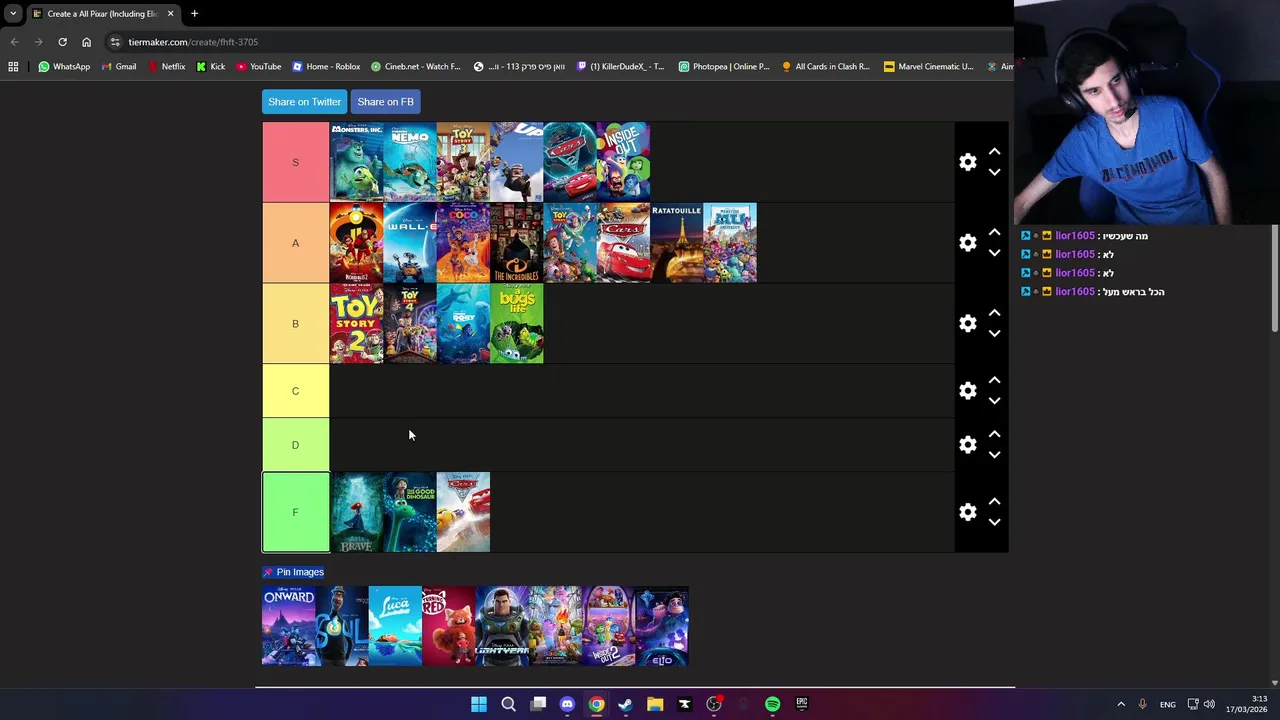Screen dimensions: 1280x720
Task: Open Spotify from the taskbar
Action: (x=772, y=704)
